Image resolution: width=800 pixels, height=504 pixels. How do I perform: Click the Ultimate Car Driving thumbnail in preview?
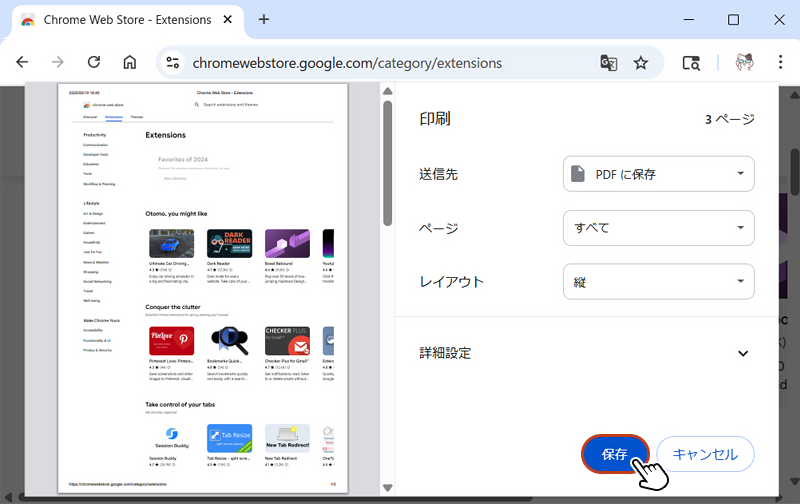pos(171,243)
